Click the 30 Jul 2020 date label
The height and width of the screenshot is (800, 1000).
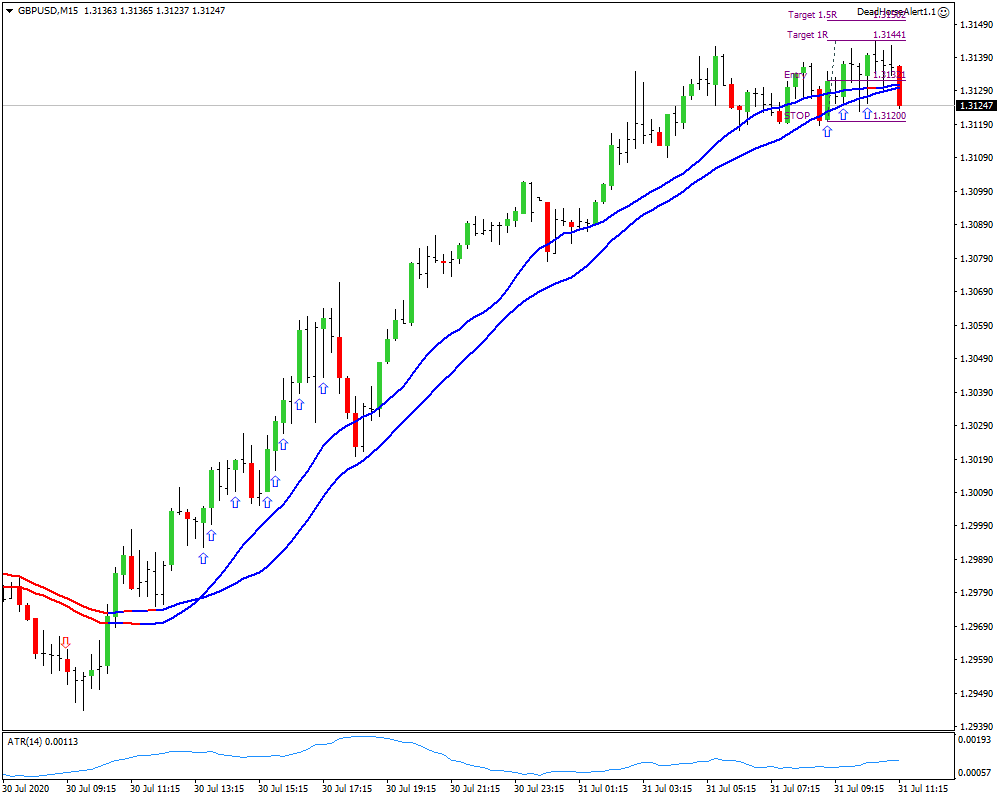coord(26,789)
